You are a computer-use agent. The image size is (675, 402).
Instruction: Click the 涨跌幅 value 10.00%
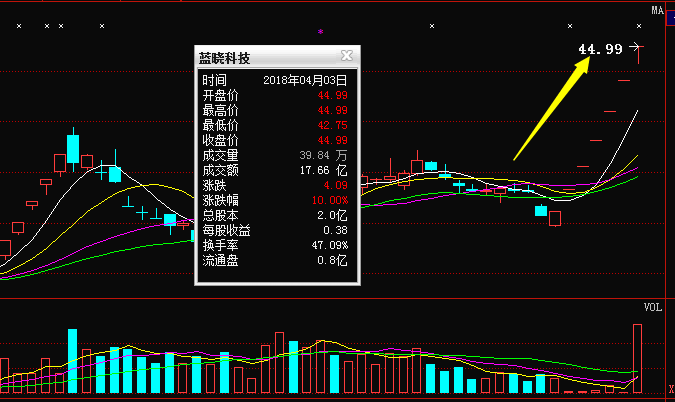click(x=329, y=200)
